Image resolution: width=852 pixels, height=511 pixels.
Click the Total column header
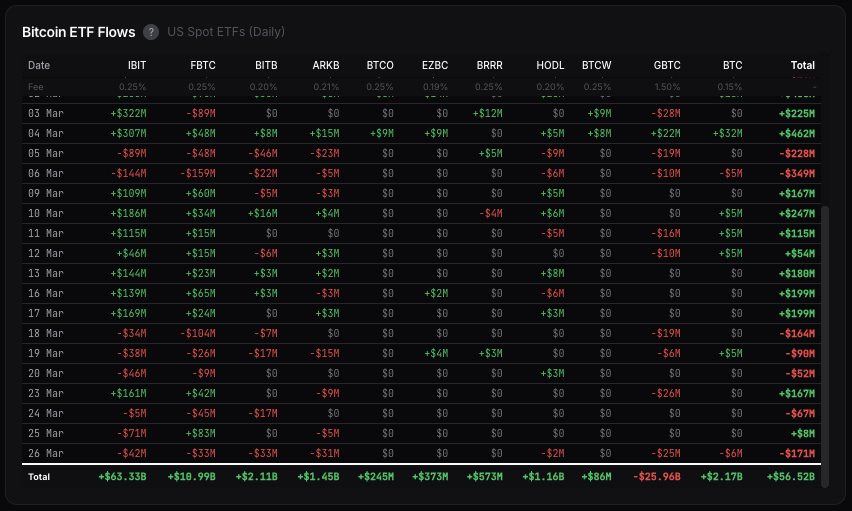(802, 65)
